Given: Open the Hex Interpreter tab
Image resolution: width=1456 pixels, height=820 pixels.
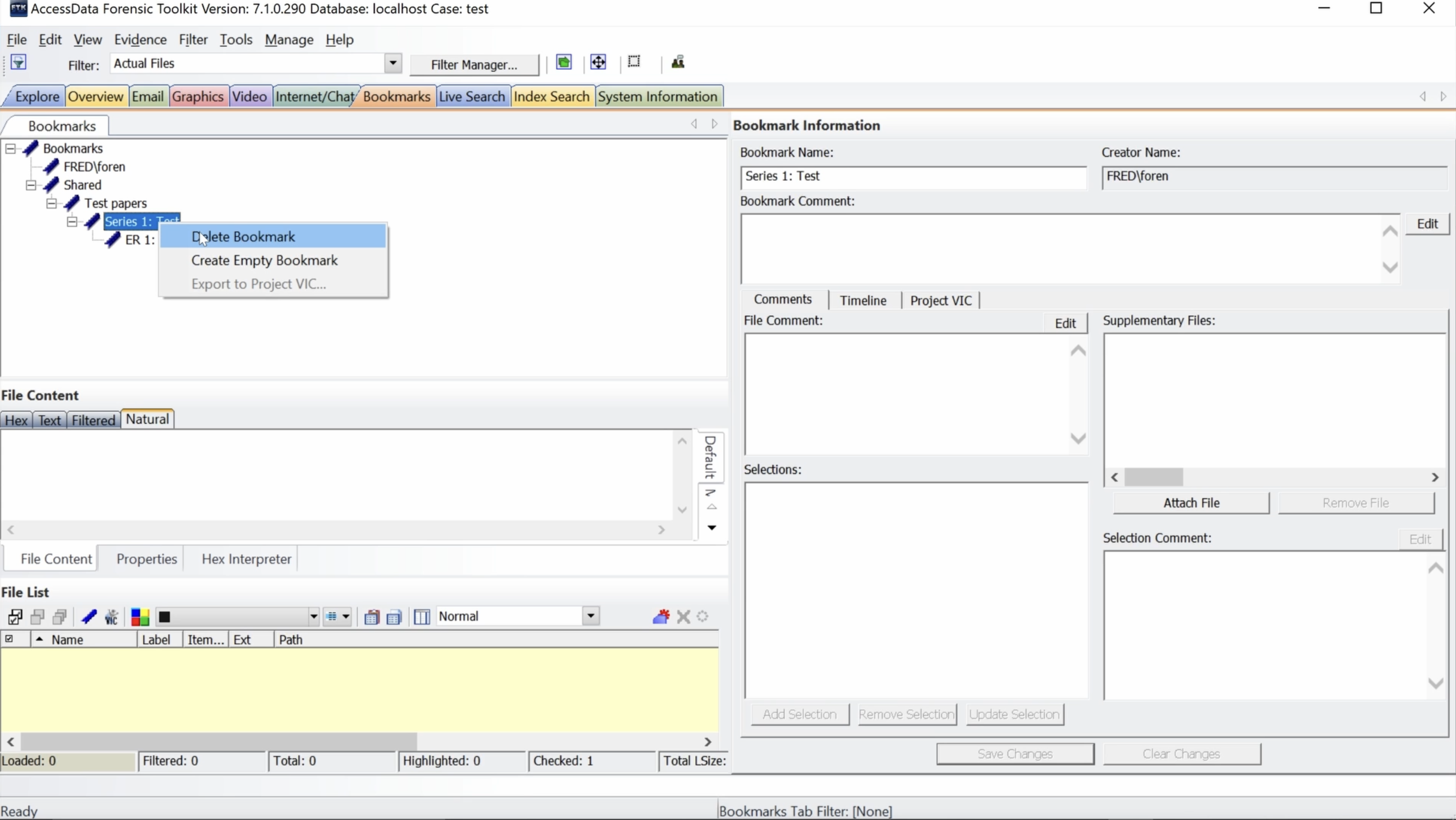Looking at the screenshot, I should coord(247,559).
